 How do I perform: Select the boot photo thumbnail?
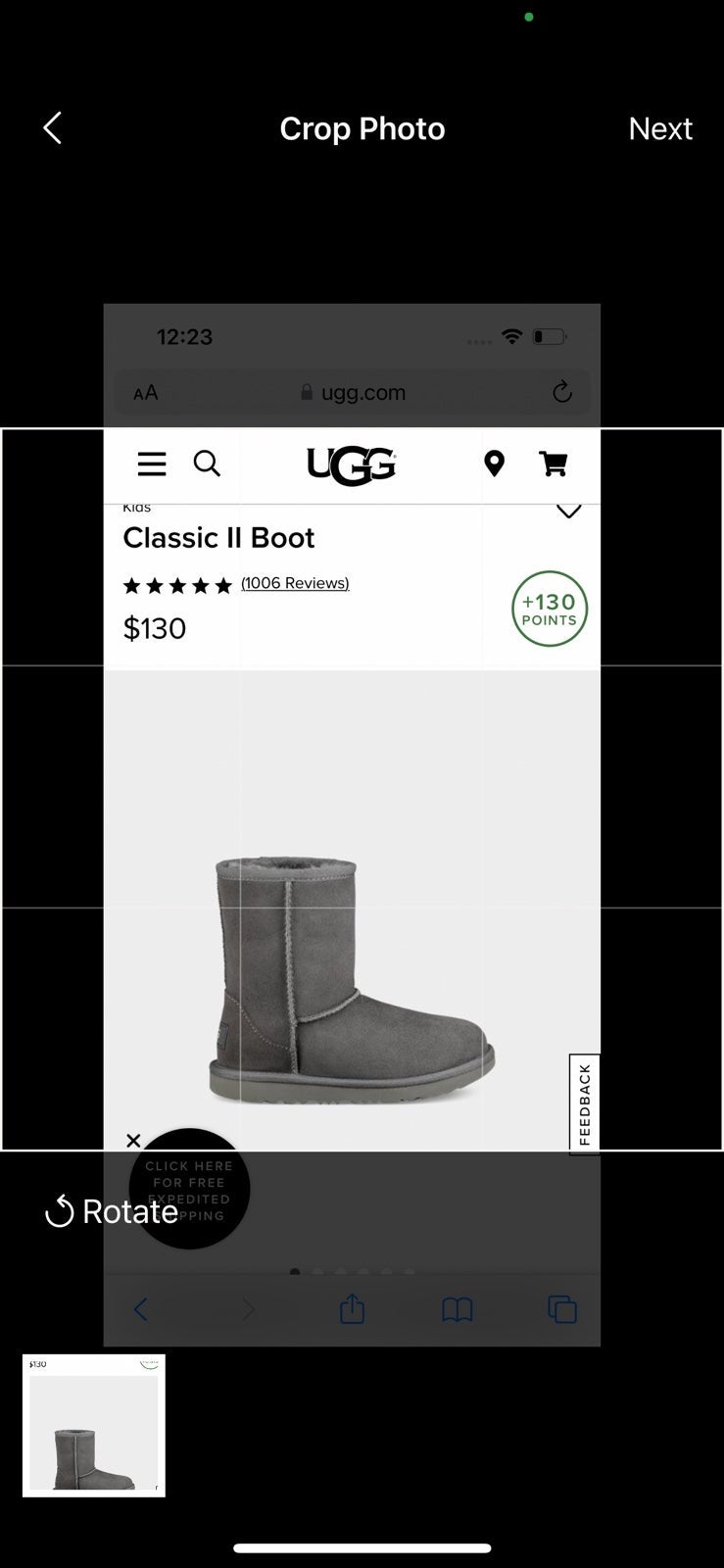coord(94,1426)
